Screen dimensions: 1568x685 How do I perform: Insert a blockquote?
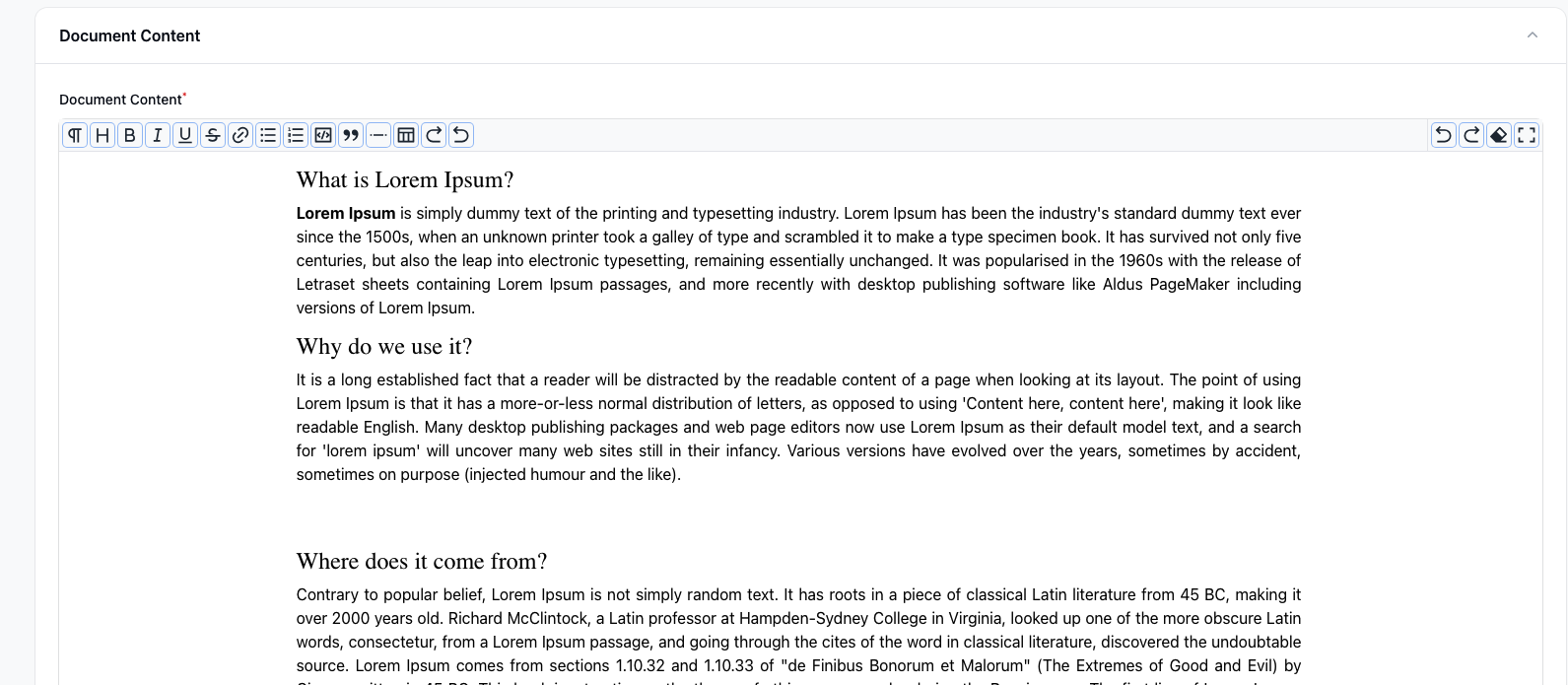click(x=351, y=135)
